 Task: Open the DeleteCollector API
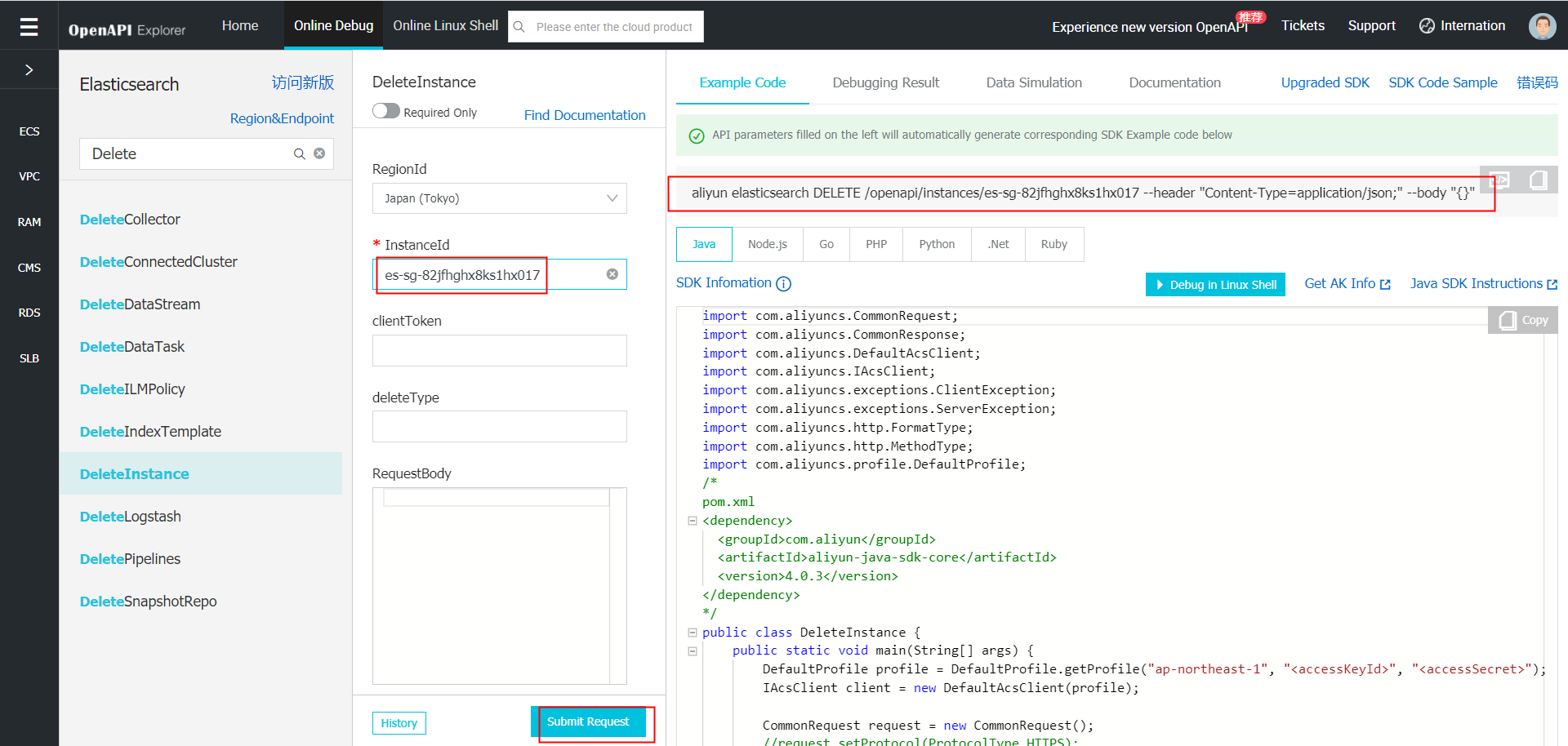tap(130, 220)
